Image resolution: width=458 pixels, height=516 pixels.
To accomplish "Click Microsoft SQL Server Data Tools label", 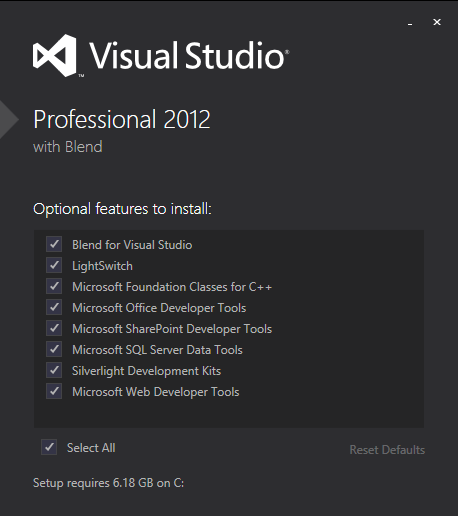I will click(157, 350).
